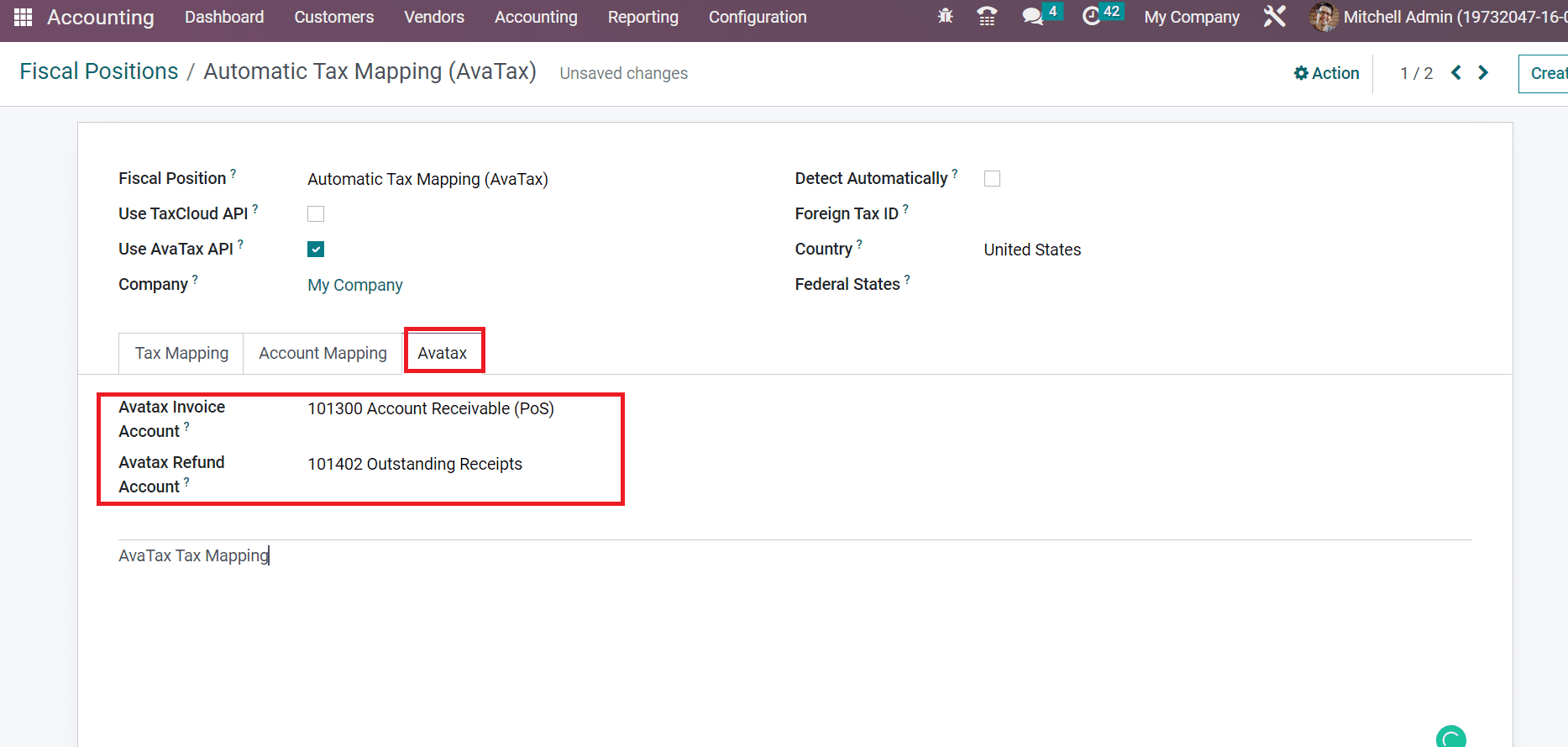Show help for Avatax Refund Account
This screenshot has width=1568, height=747.
[186, 481]
